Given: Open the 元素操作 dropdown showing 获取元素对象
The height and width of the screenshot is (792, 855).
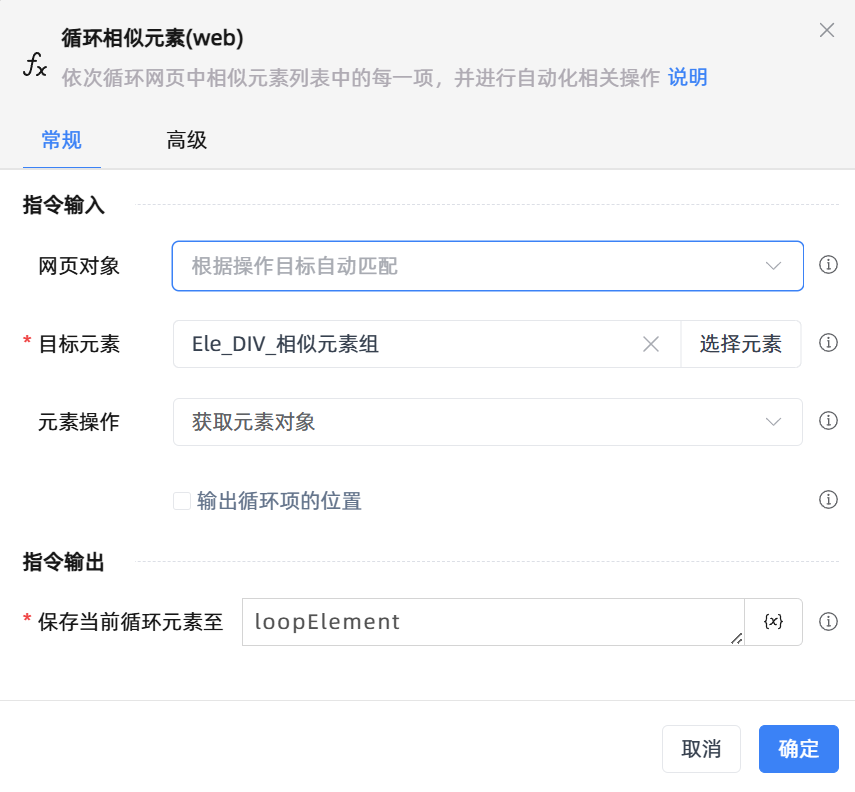Looking at the screenshot, I should tap(487, 422).
